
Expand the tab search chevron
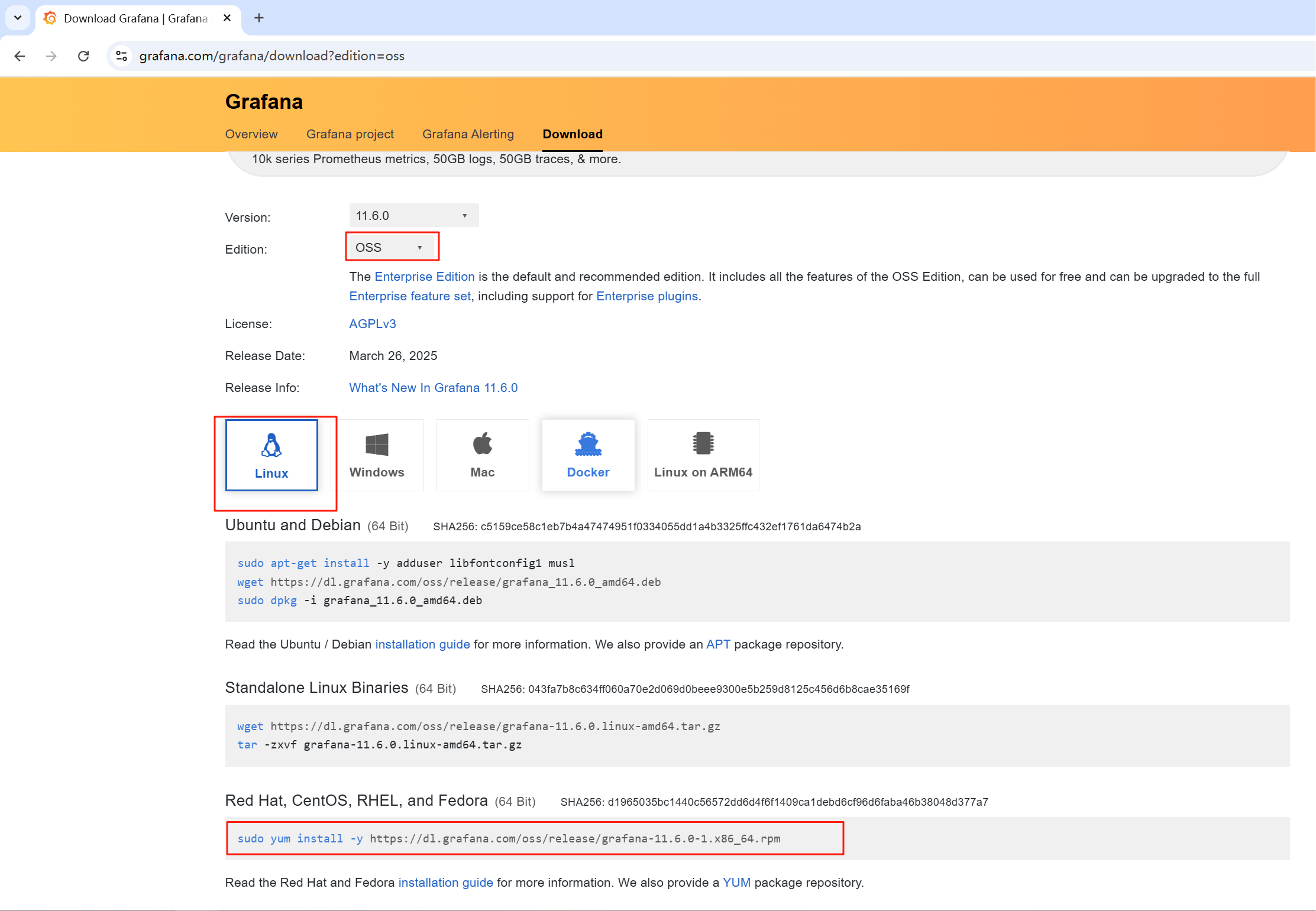tap(18, 18)
